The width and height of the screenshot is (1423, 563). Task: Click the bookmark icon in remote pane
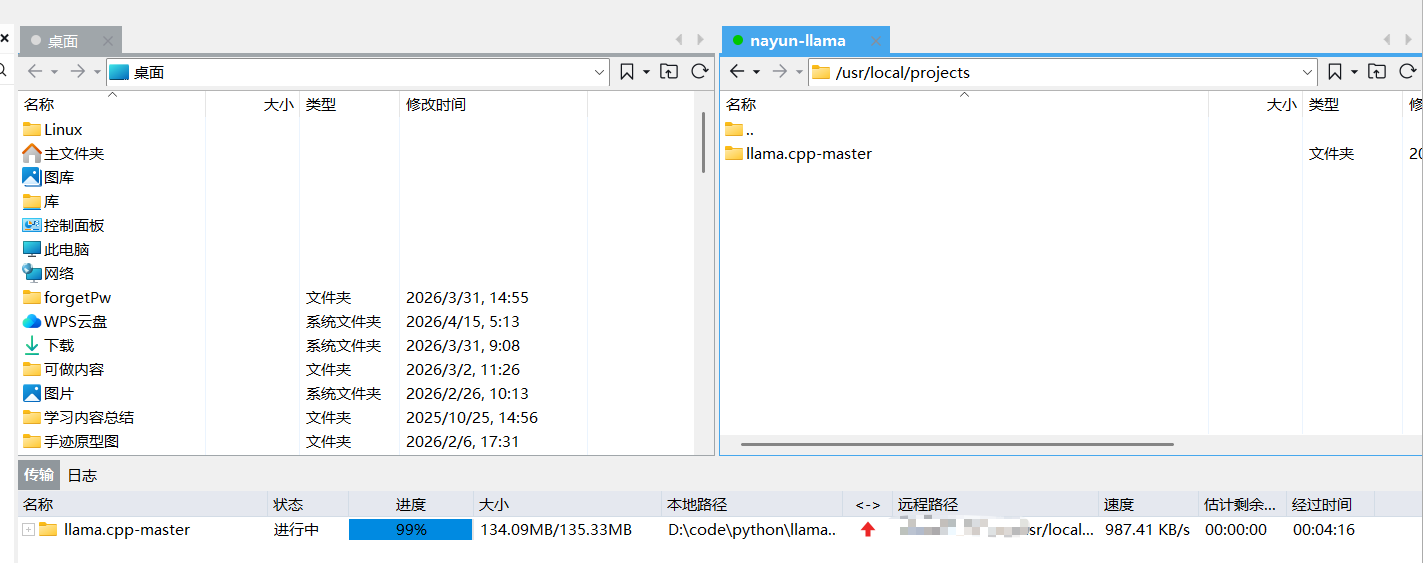(x=1335, y=72)
